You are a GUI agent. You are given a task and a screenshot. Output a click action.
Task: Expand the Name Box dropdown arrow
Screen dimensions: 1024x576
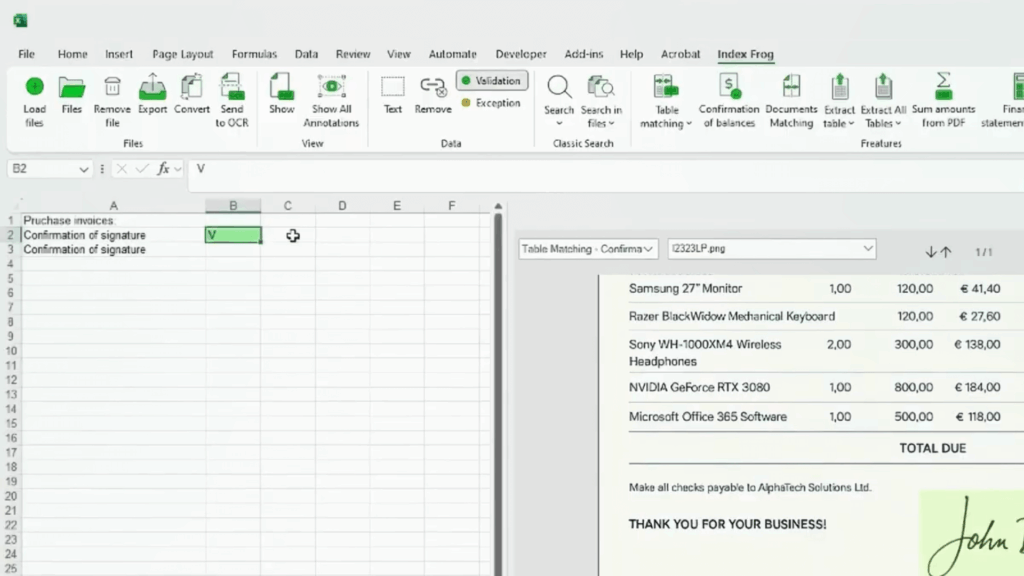[84, 170]
